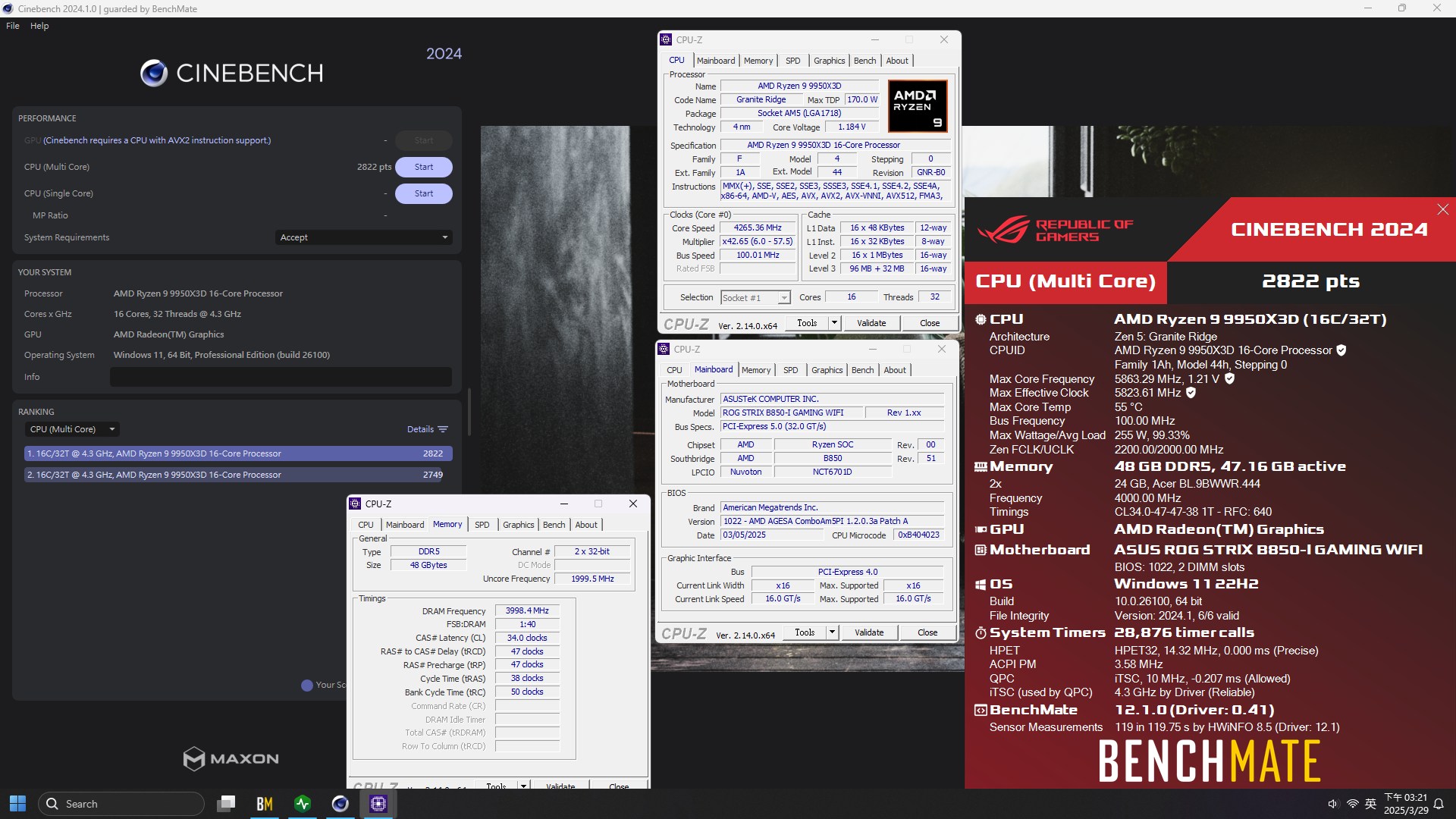This screenshot has height=819, width=1456.
Task: Click Core Speed value 4265.36 MHz
Action: [758, 227]
